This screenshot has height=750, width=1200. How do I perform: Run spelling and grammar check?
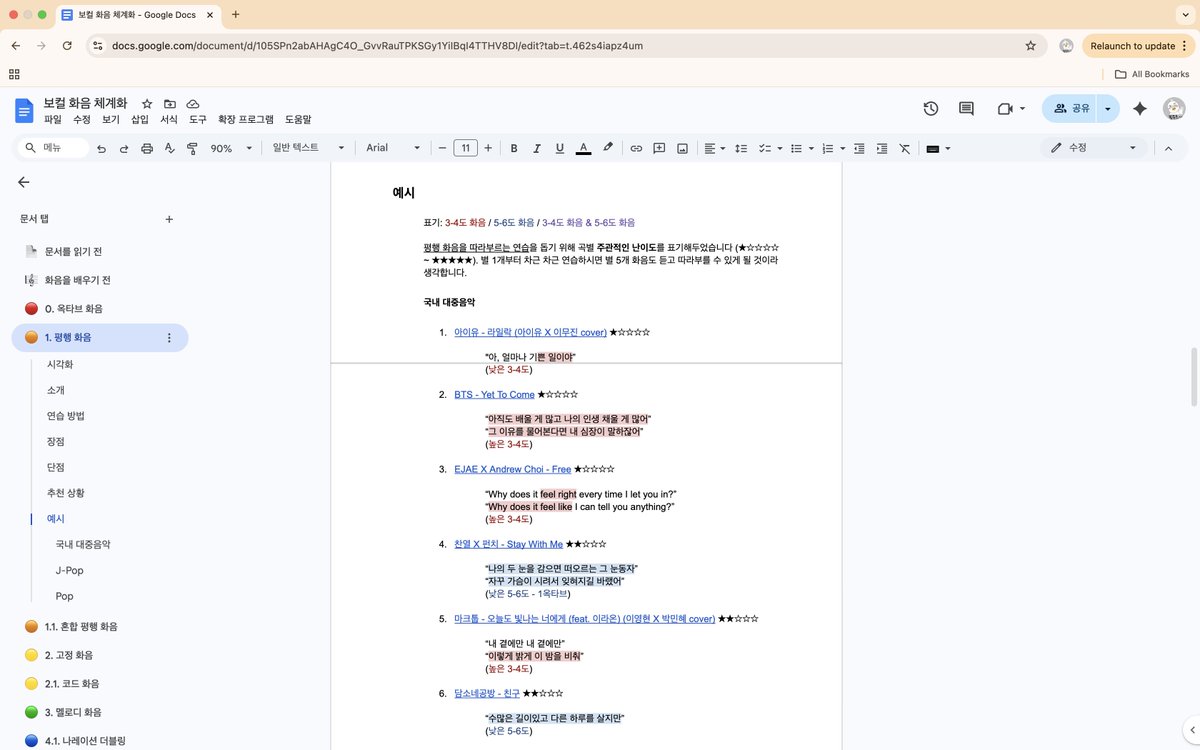169,148
